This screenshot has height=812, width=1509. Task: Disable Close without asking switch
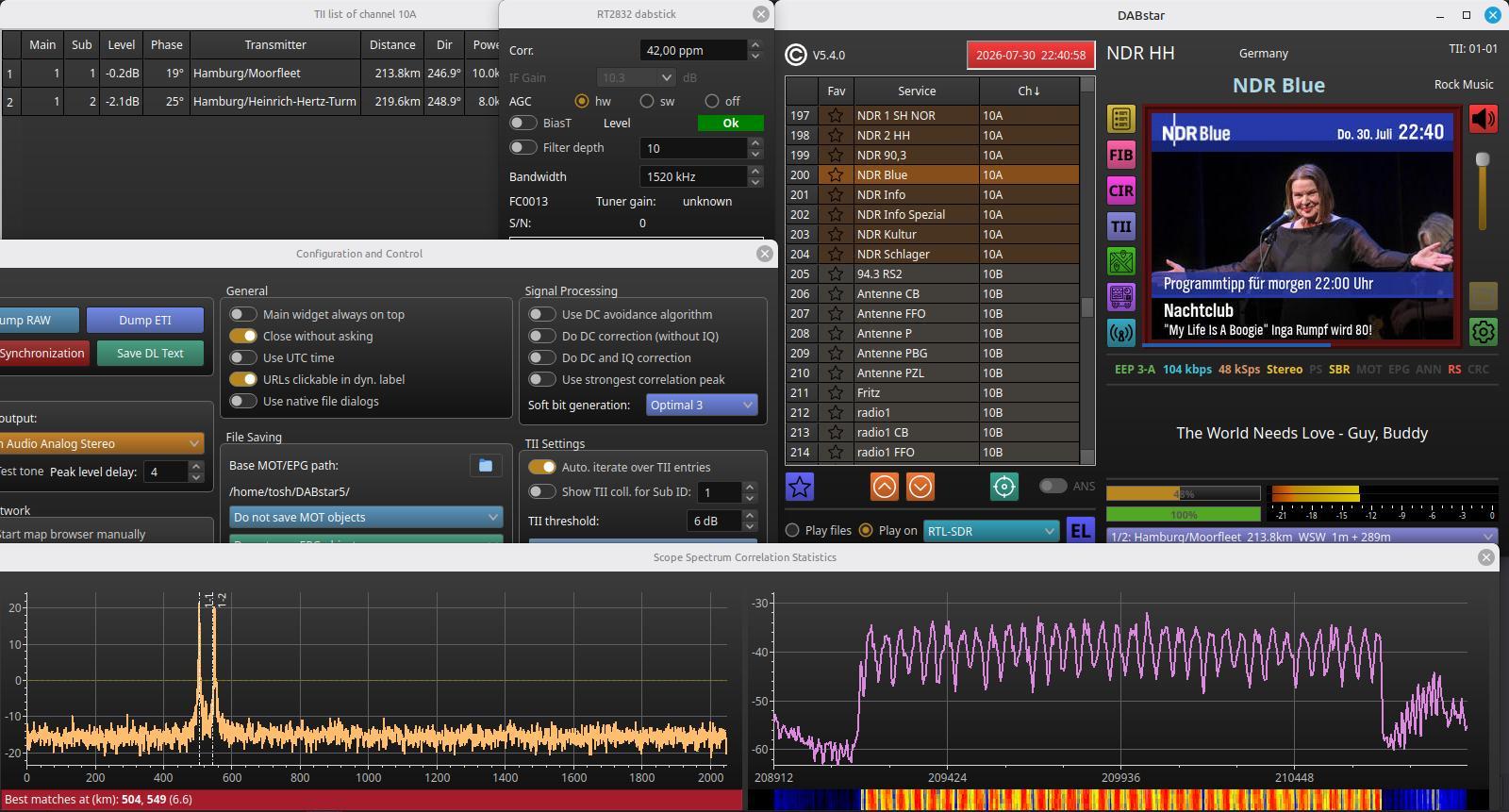pos(243,336)
